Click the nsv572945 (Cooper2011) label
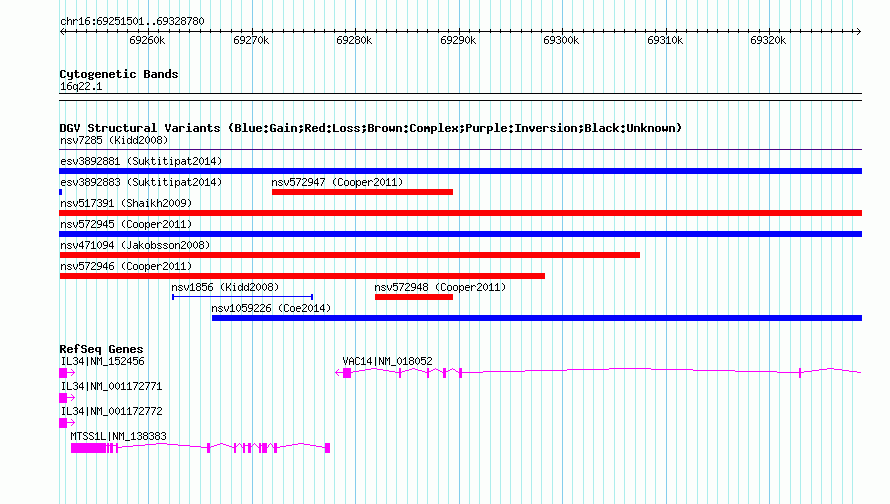The image size is (890, 504). click(126, 224)
